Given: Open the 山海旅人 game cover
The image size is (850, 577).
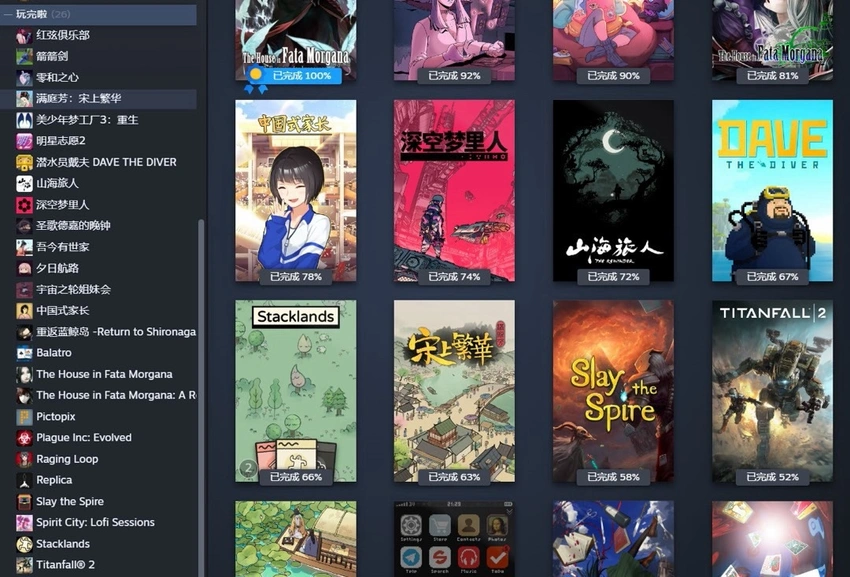Looking at the screenshot, I should point(613,190).
